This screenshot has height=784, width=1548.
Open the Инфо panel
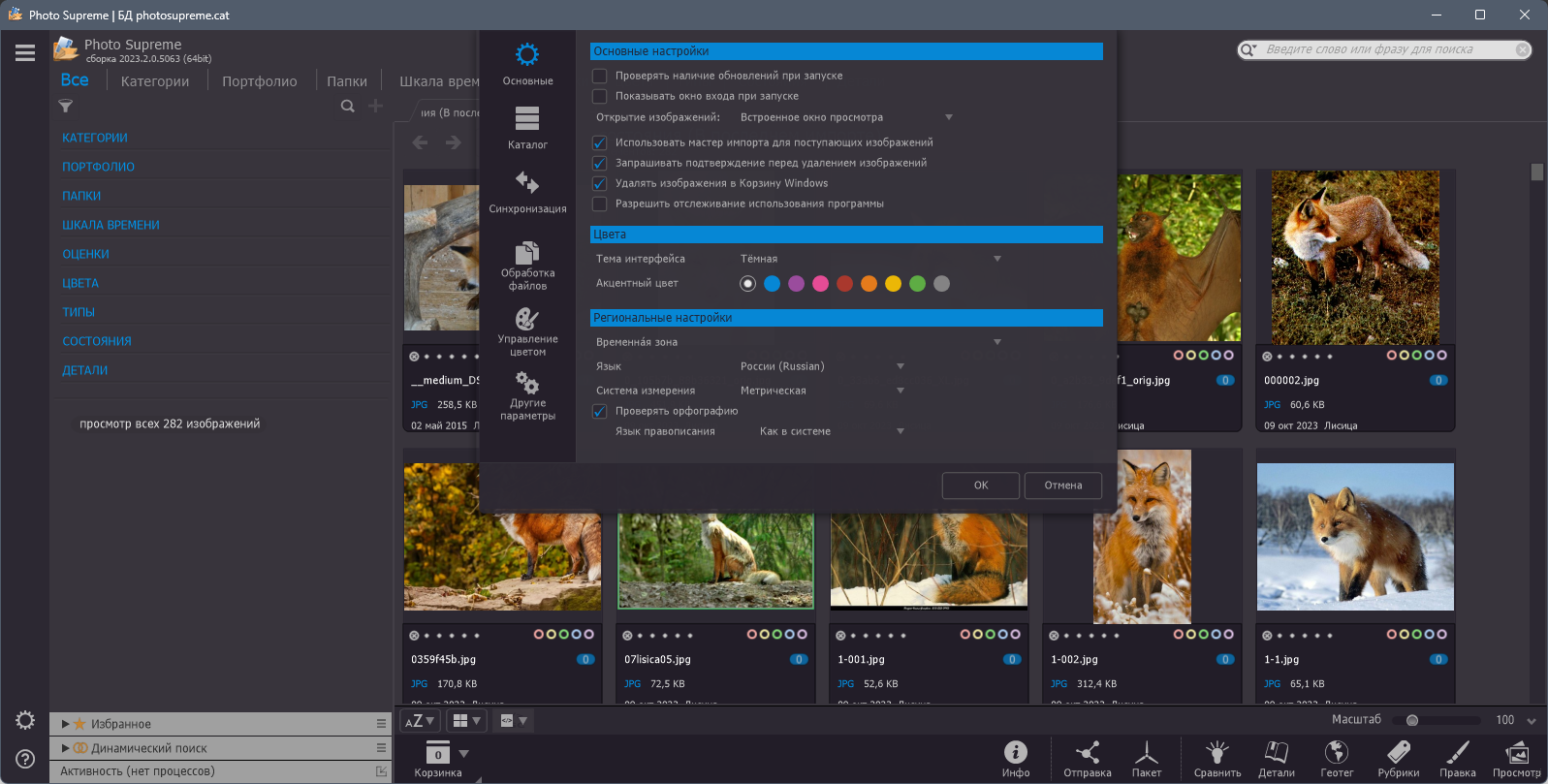click(1016, 759)
